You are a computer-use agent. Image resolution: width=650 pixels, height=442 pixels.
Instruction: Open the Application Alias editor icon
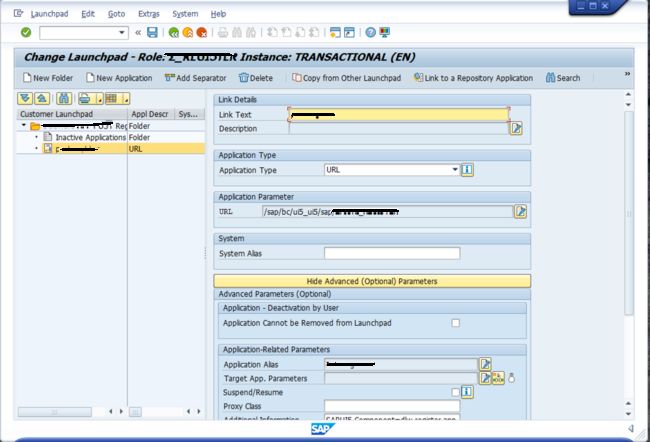click(x=485, y=364)
